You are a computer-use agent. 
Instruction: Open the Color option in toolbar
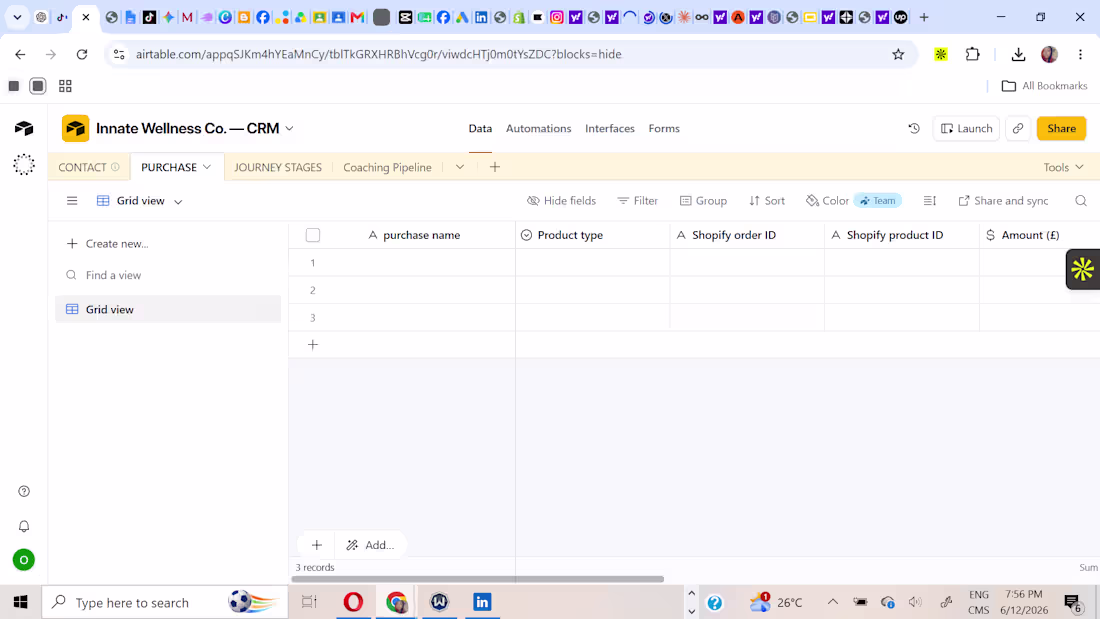(827, 201)
